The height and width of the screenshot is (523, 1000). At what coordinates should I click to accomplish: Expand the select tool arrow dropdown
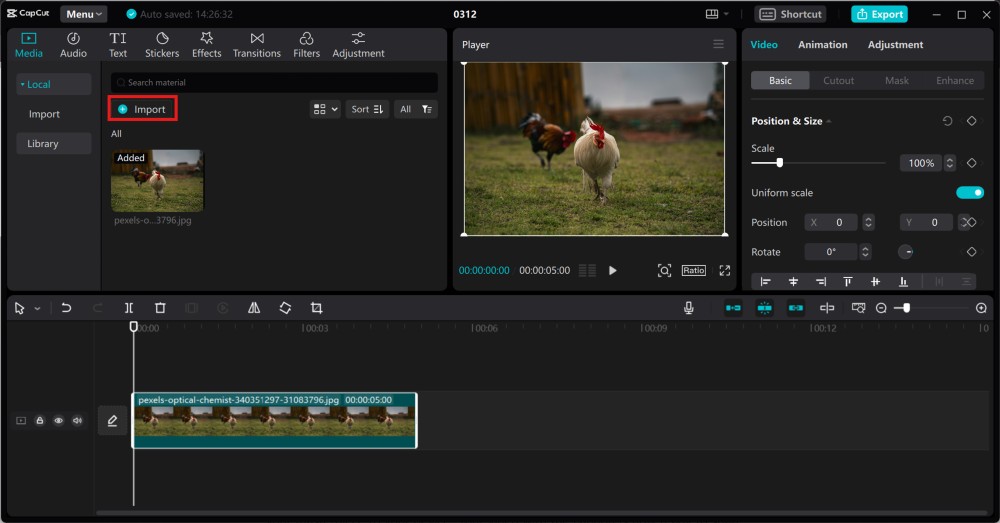point(38,309)
